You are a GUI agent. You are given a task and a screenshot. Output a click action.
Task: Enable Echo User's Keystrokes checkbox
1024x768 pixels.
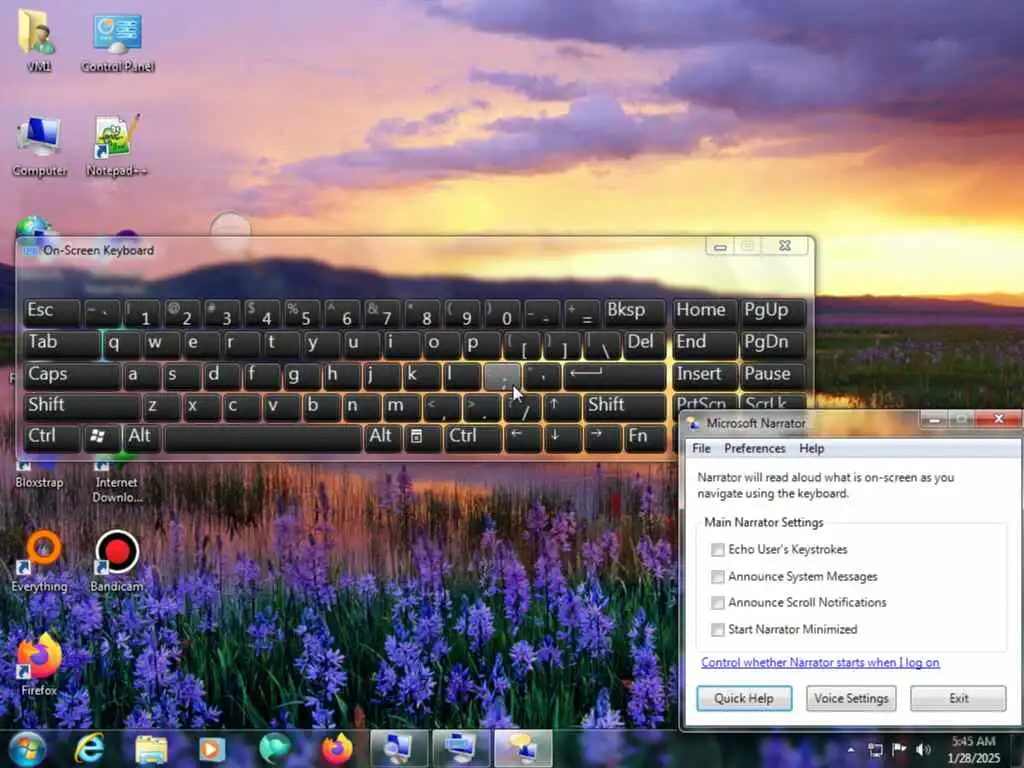pyautogui.click(x=718, y=550)
